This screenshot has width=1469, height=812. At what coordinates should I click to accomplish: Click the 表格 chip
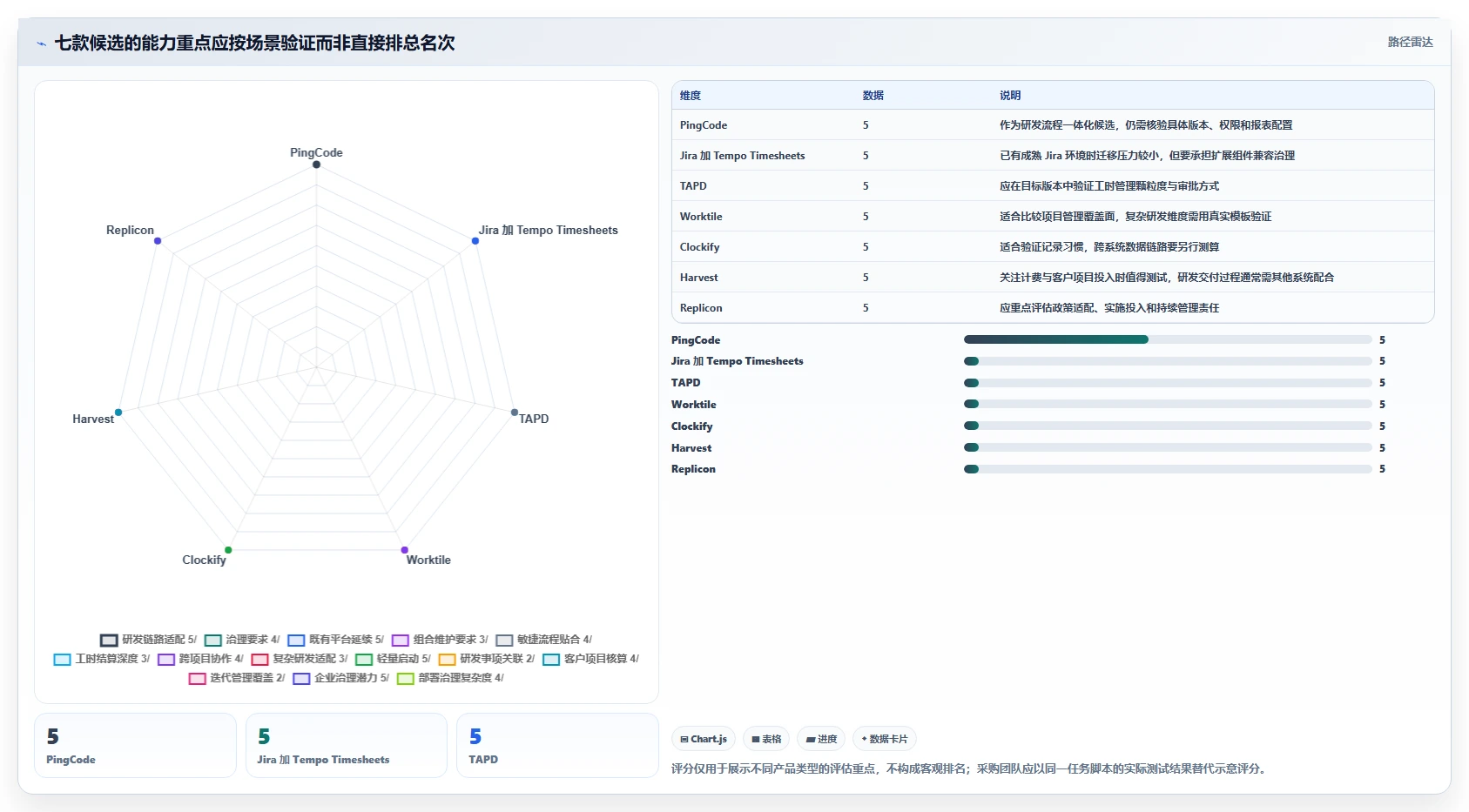point(766,739)
